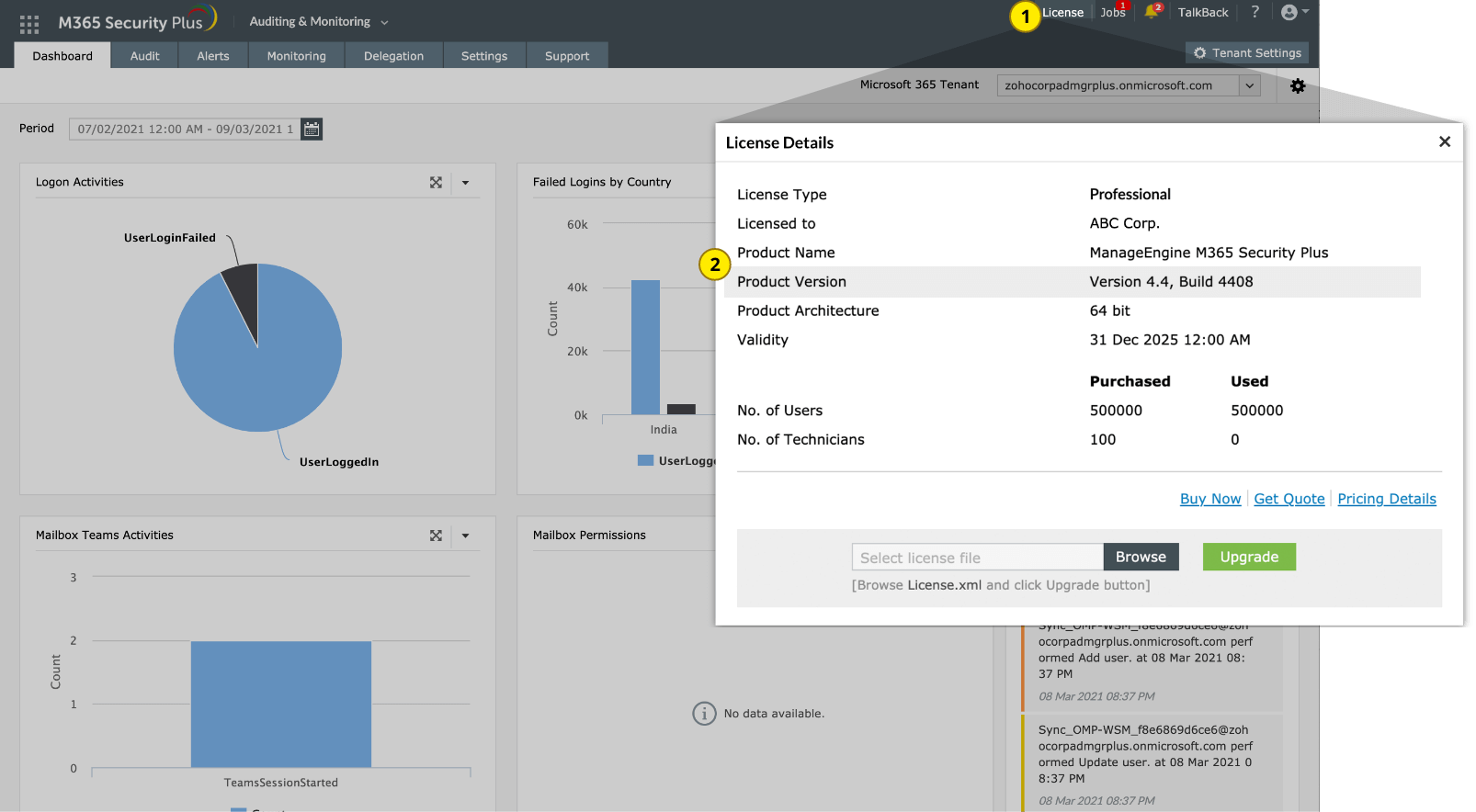Click the Product Version row label
1476x812 pixels.
coord(791,282)
